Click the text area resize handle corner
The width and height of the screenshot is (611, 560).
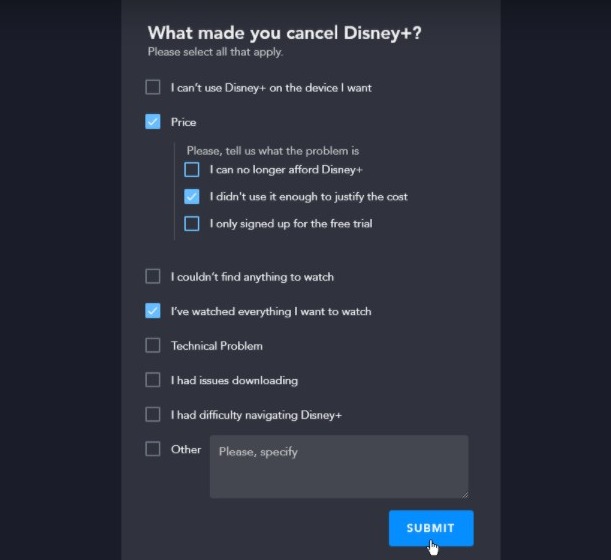click(x=464, y=494)
